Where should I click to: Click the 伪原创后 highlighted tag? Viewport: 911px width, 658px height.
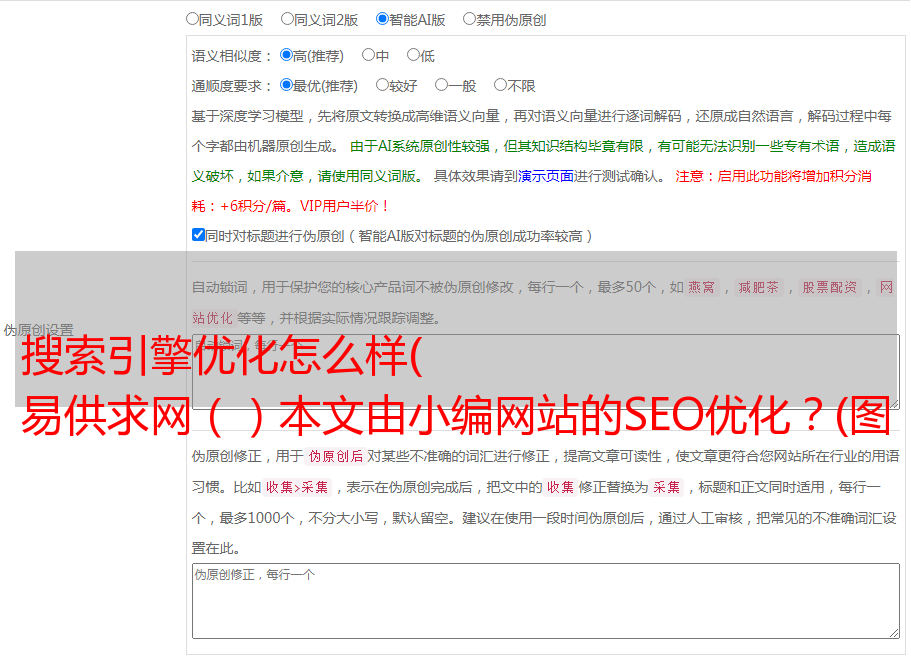(x=336, y=456)
